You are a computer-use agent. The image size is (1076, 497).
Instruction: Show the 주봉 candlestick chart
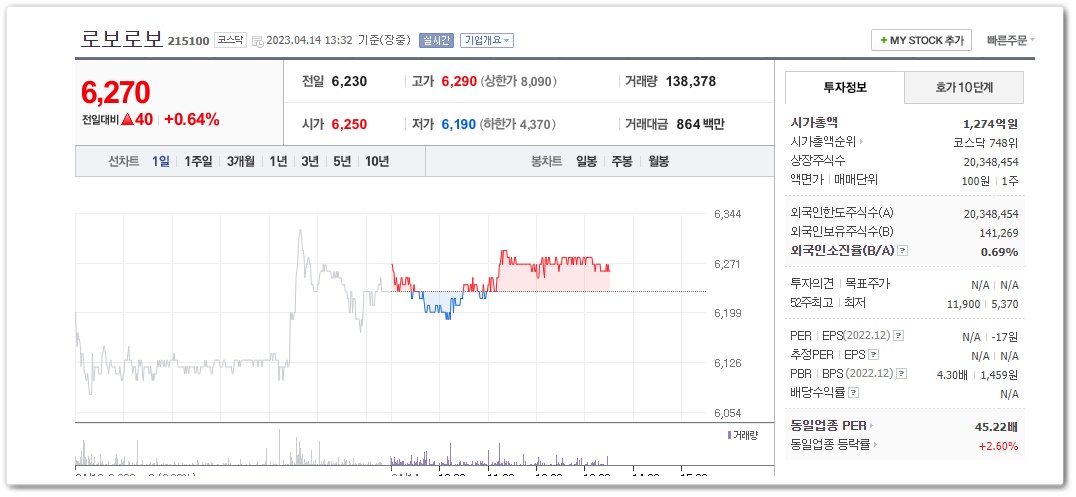pos(622,162)
